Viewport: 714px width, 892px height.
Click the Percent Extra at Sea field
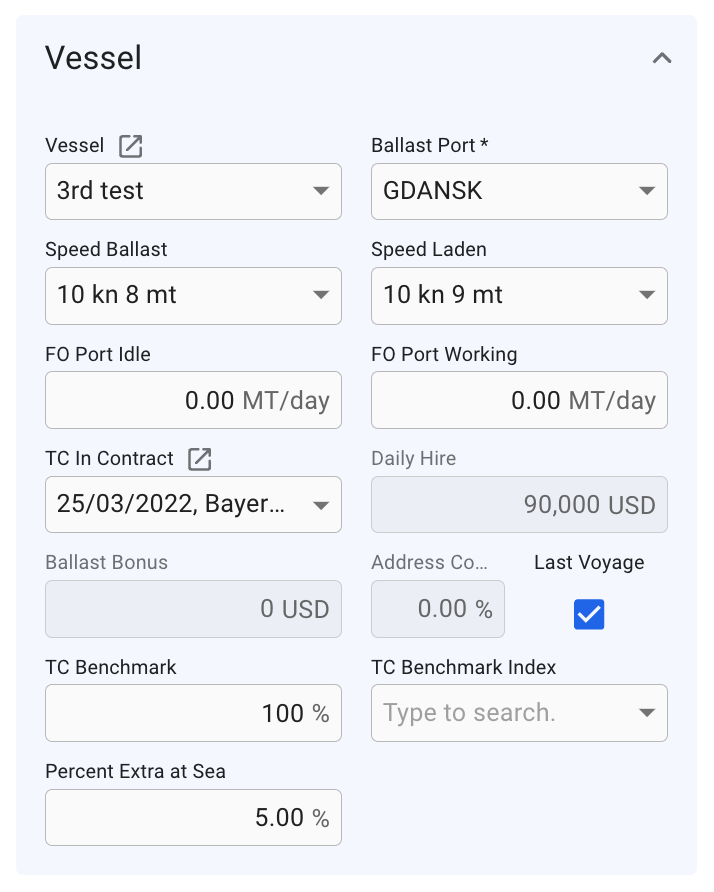(x=193, y=817)
